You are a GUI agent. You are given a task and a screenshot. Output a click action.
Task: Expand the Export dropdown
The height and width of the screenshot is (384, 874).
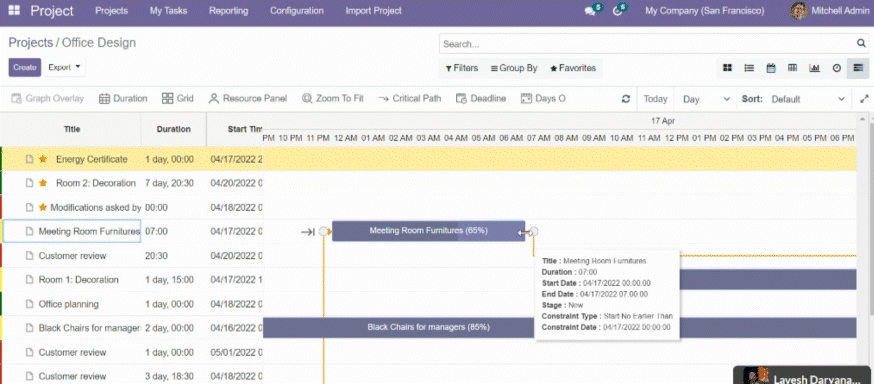(x=65, y=67)
